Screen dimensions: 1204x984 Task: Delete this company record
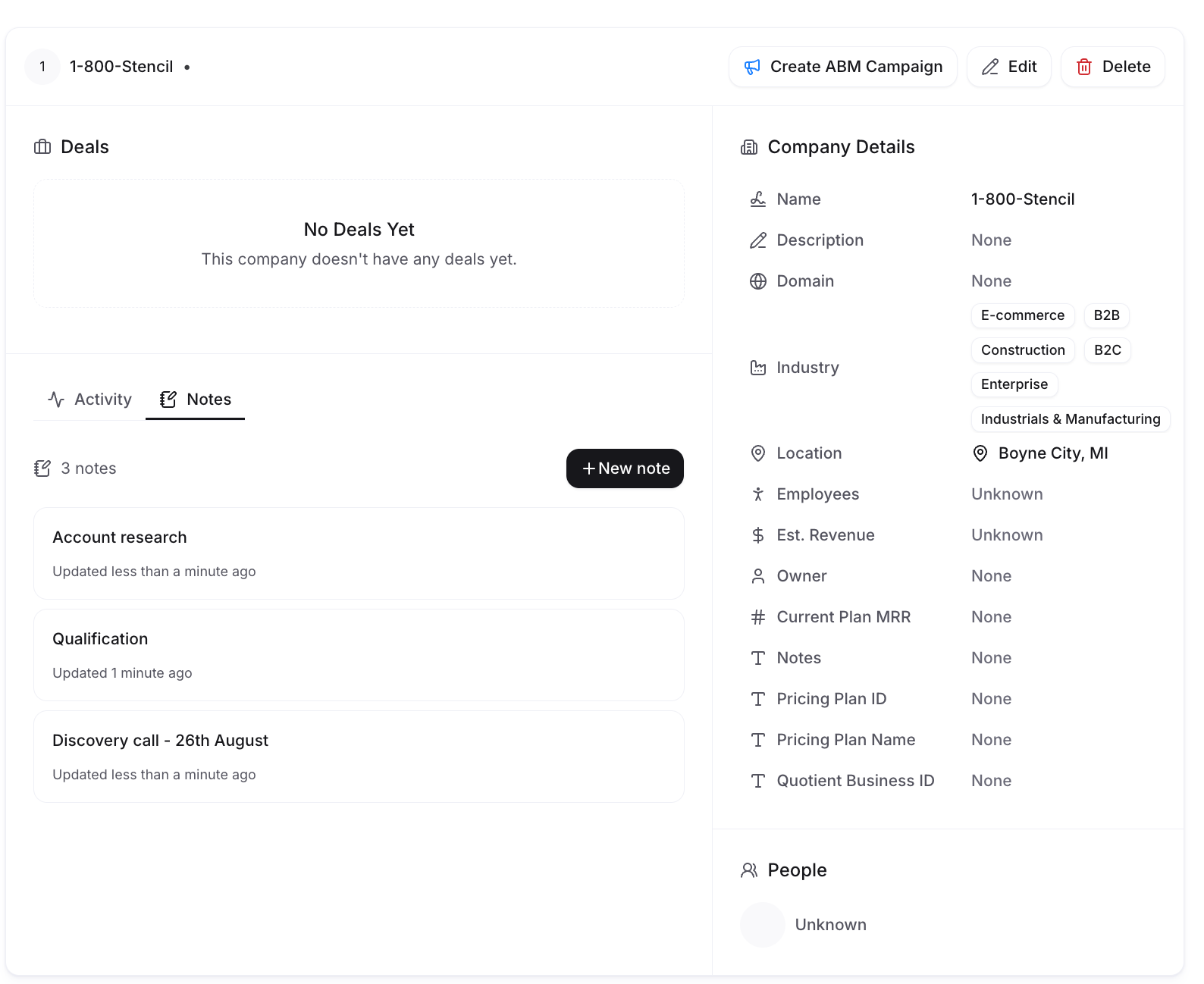coord(1113,67)
